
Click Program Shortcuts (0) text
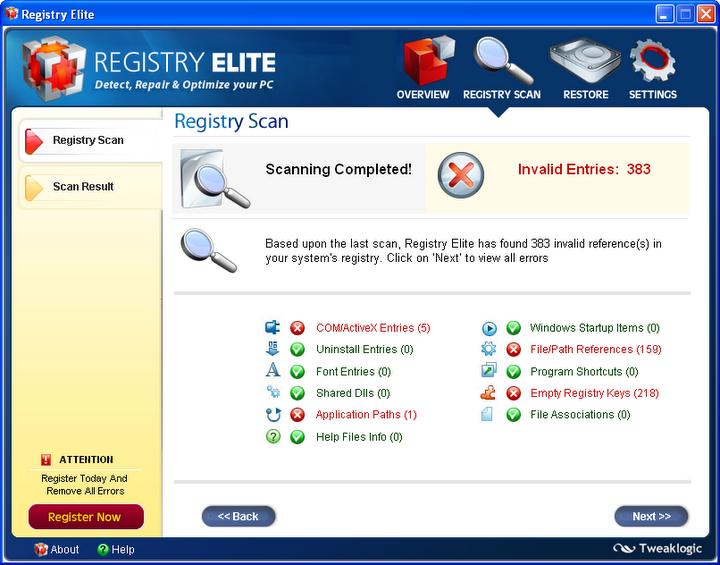(584, 372)
